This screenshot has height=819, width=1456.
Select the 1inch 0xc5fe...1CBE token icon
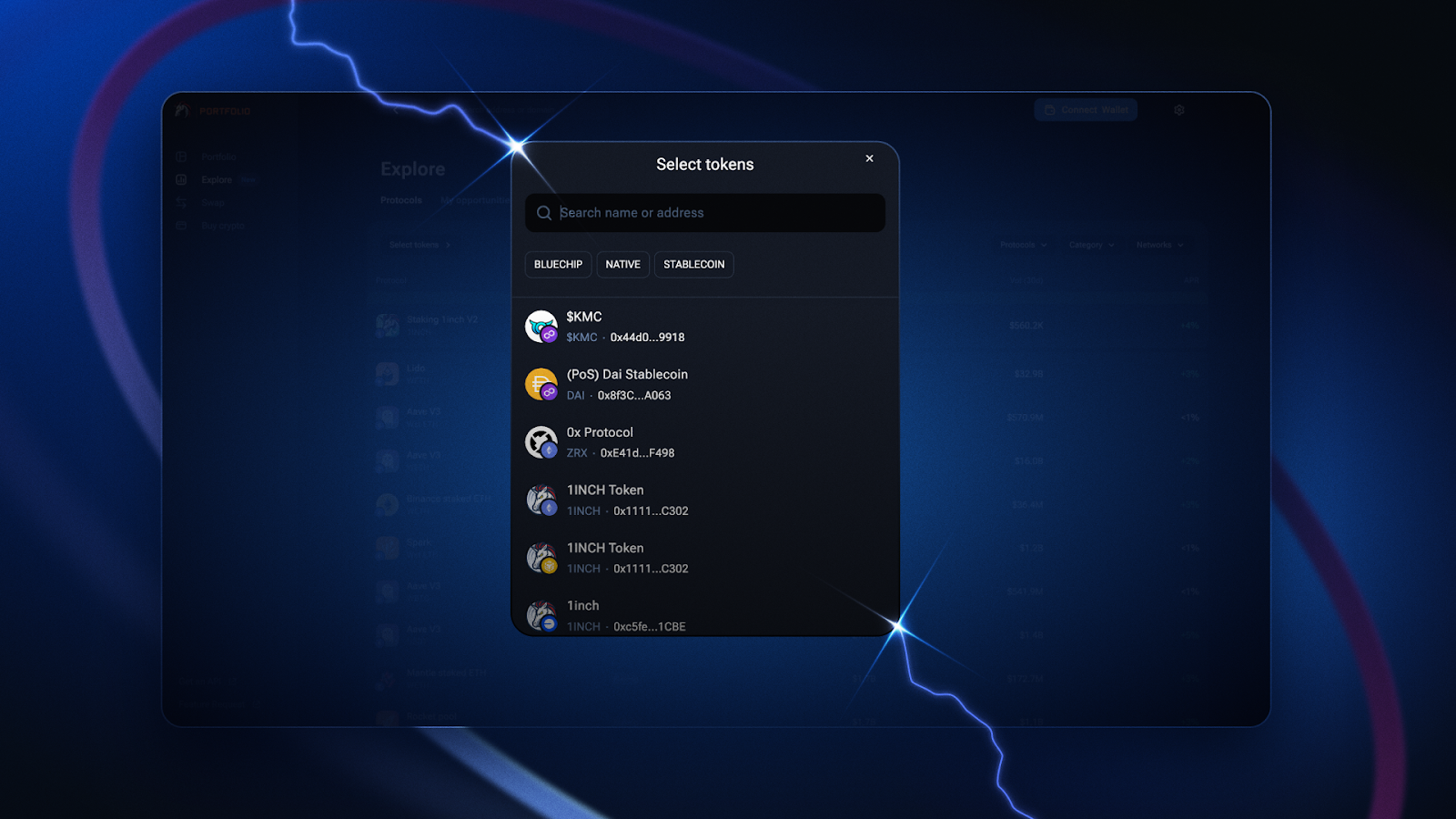click(541, 615)
